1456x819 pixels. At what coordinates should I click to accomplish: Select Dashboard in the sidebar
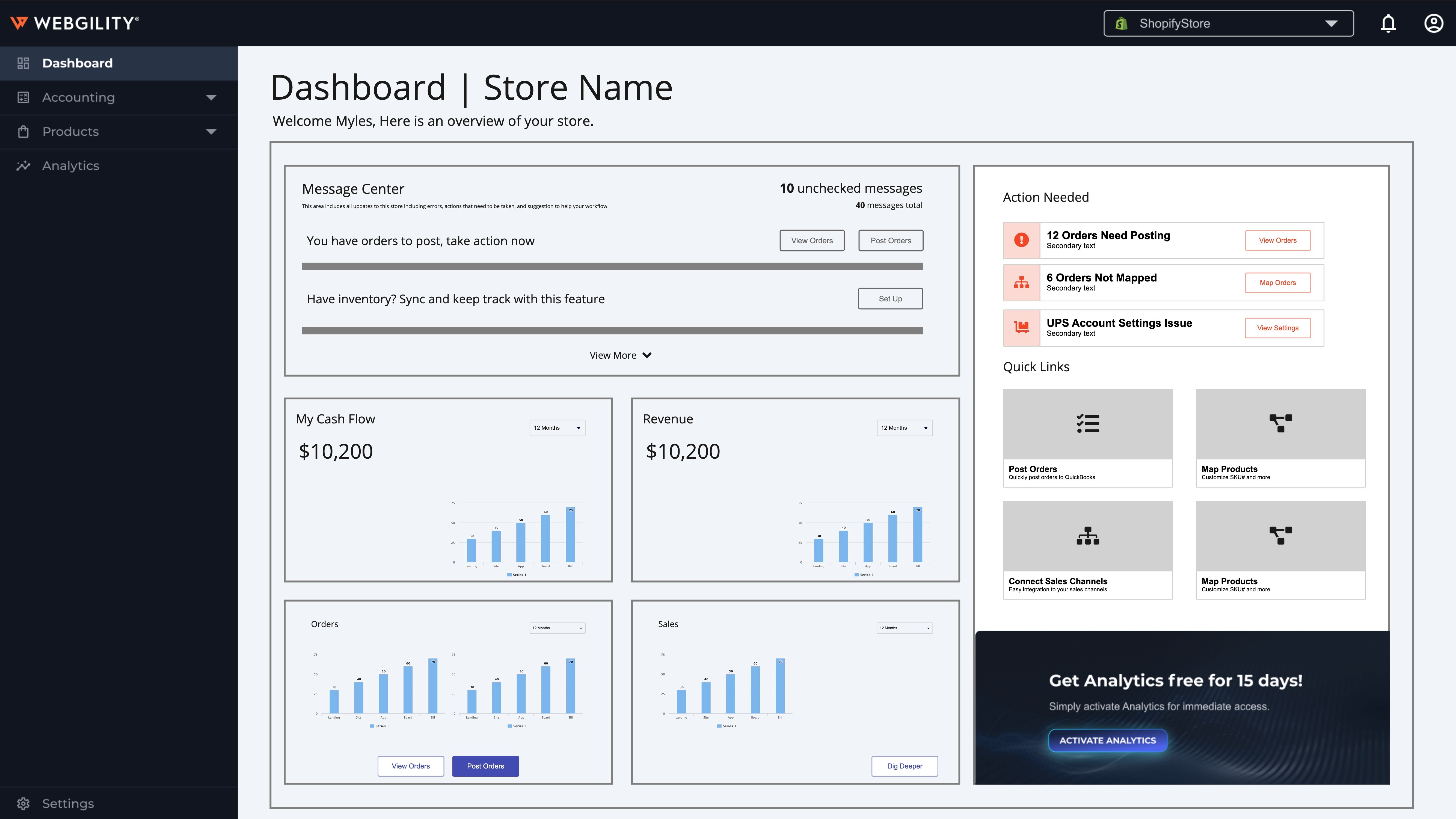click(x=78, y=63)
